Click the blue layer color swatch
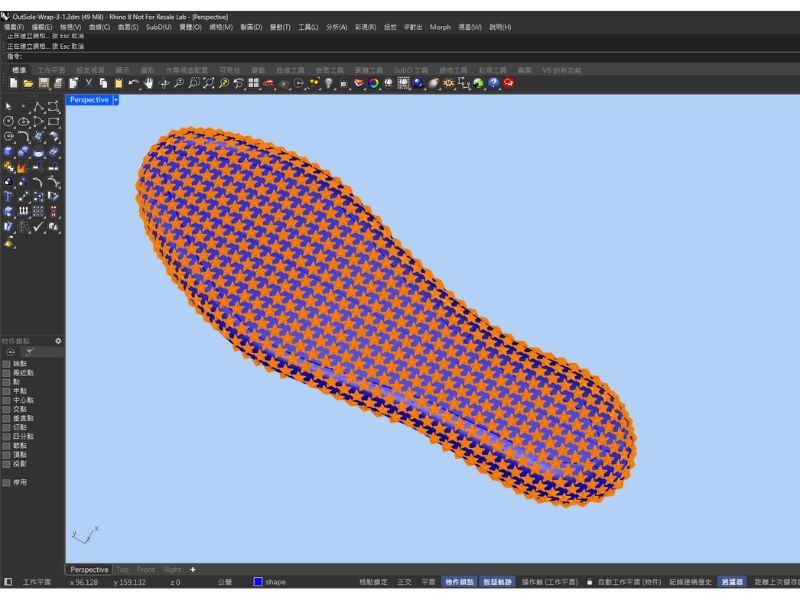800x600 pixels. tap(257, 581)
